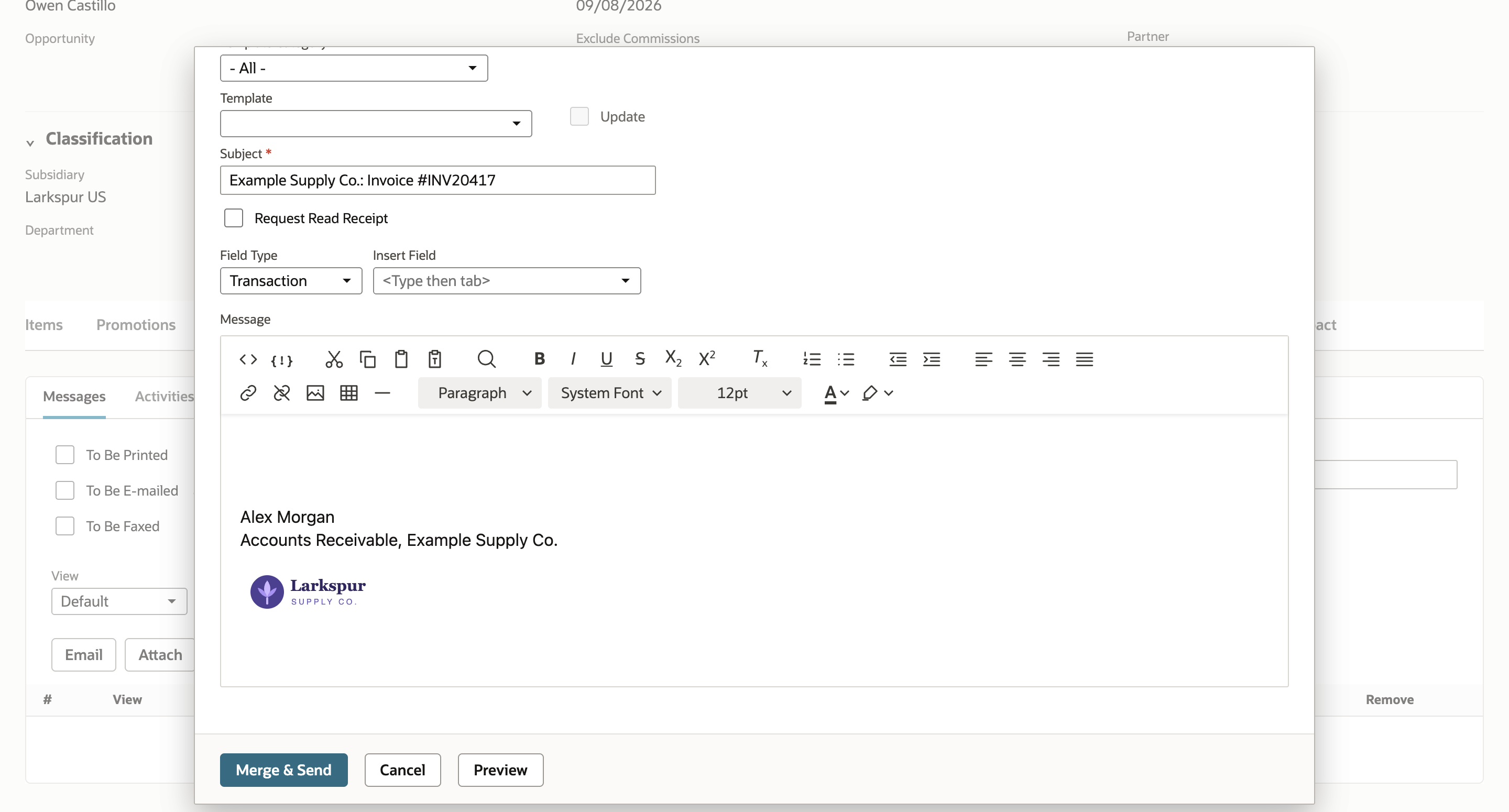Open the System Font dropdown
Viewport: 1509px width, 812px height.
coord(609,393)
